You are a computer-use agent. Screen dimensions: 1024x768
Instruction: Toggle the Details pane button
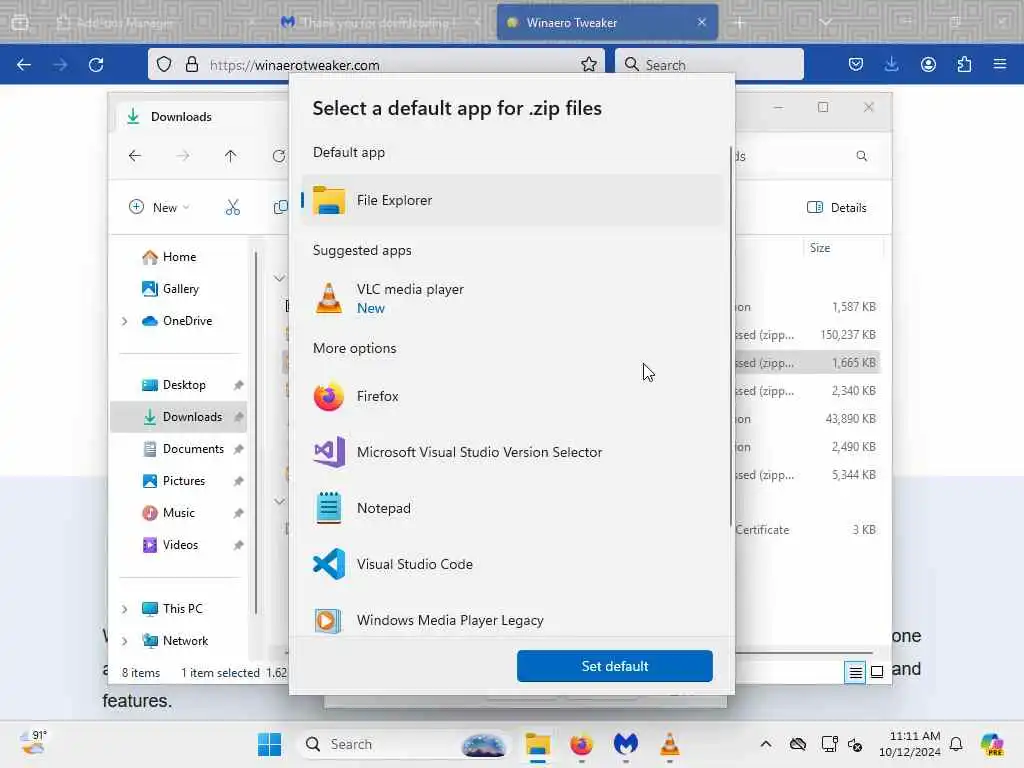837,208
